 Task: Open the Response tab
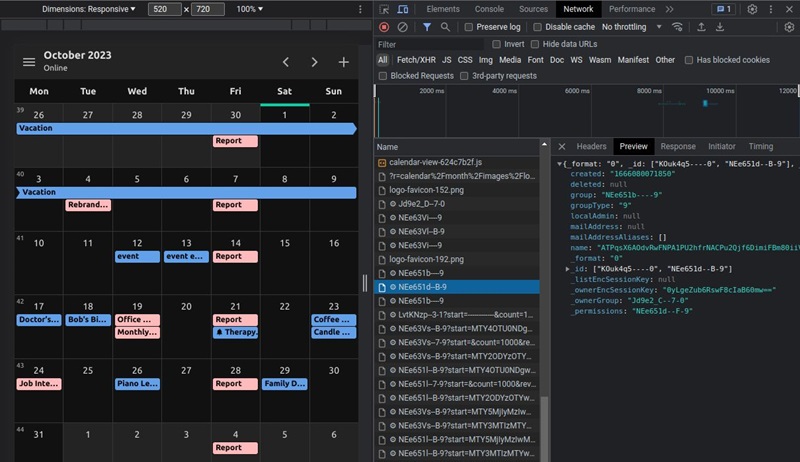(678, 146)
